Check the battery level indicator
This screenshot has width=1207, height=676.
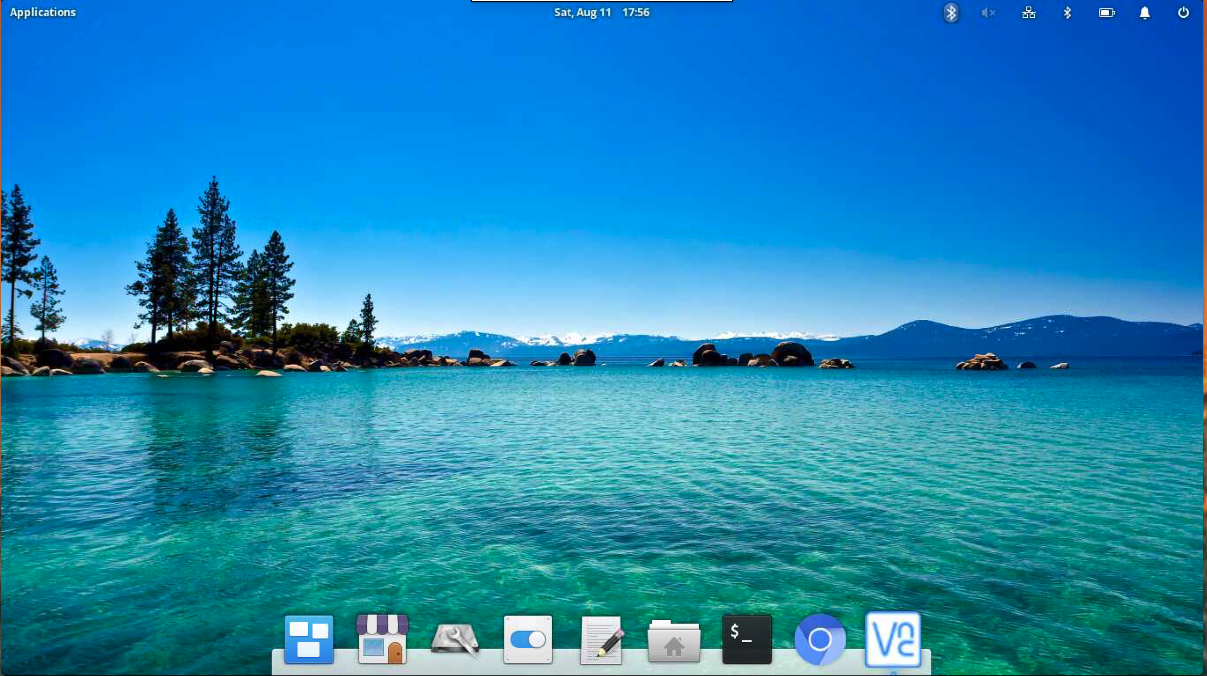(x=1105, y=13)
